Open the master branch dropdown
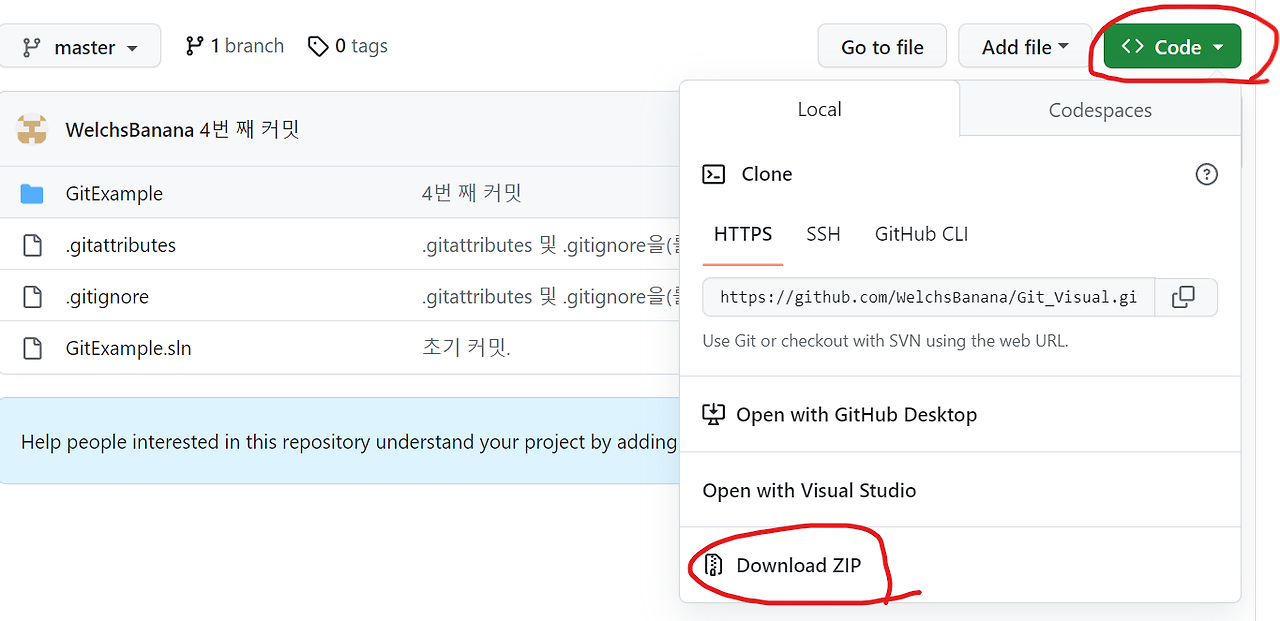Image resolution: width=1280 pixels, height=621 pixels. click(x=78, y=47)
